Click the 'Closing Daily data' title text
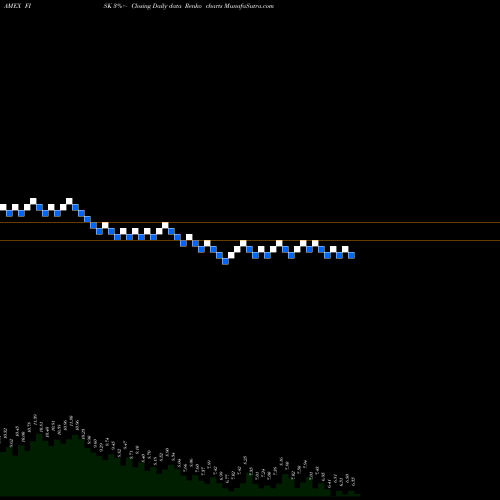Image resolution: width=500 pixels, height=500 pixels. pyautogui.click(x=156, y=6)
